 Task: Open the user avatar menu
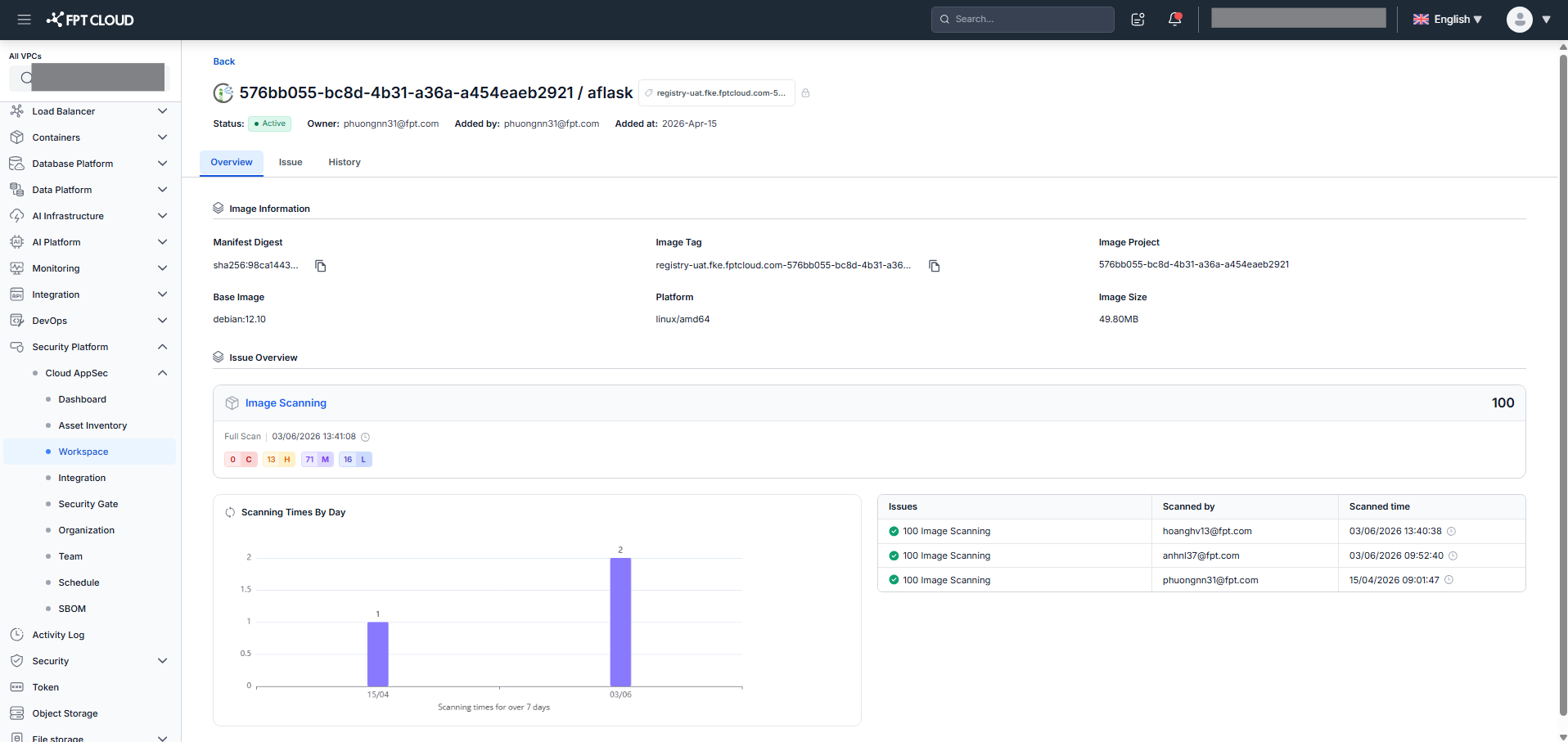(x=1520, y=20)
